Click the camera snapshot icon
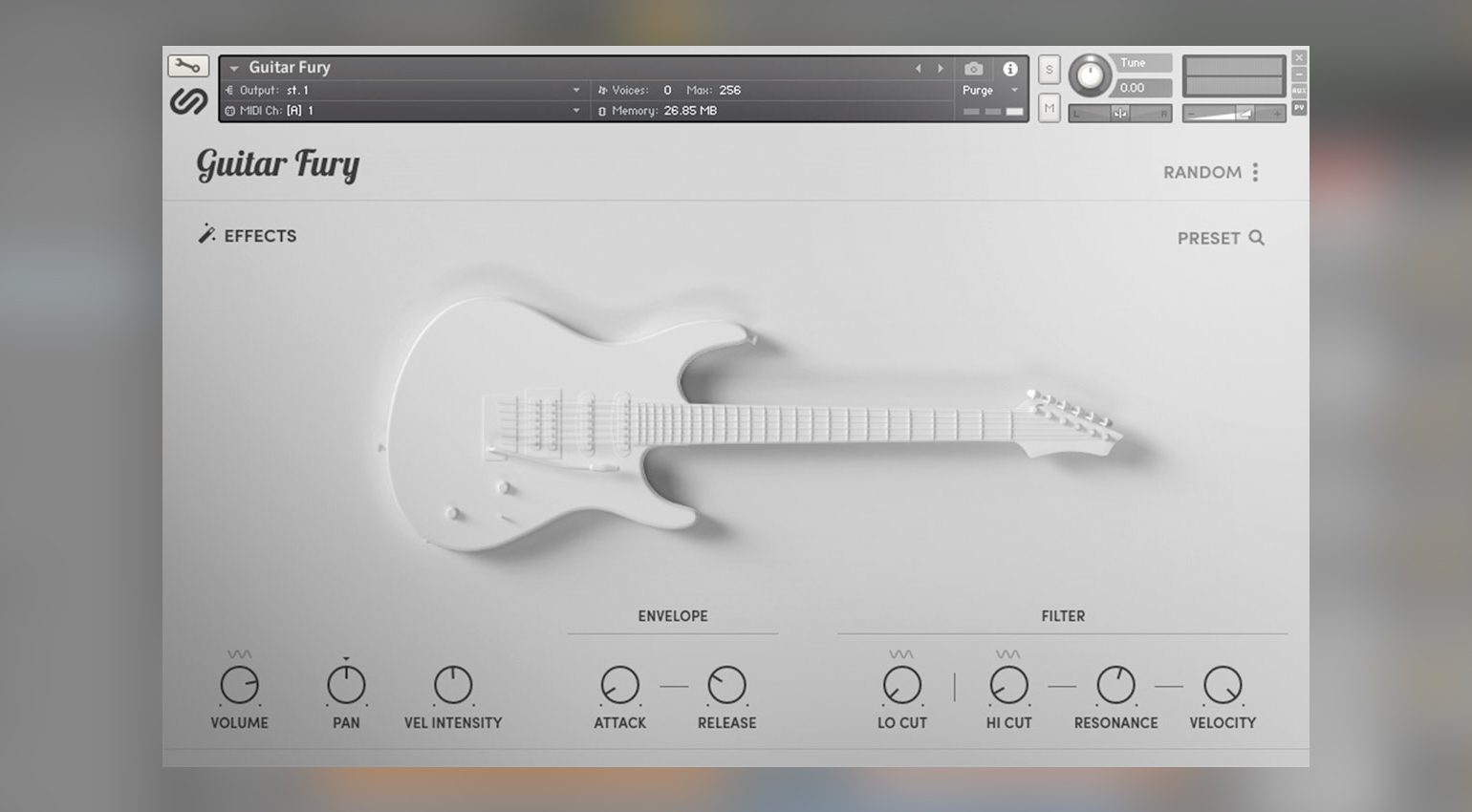 (x=973, y=69)
